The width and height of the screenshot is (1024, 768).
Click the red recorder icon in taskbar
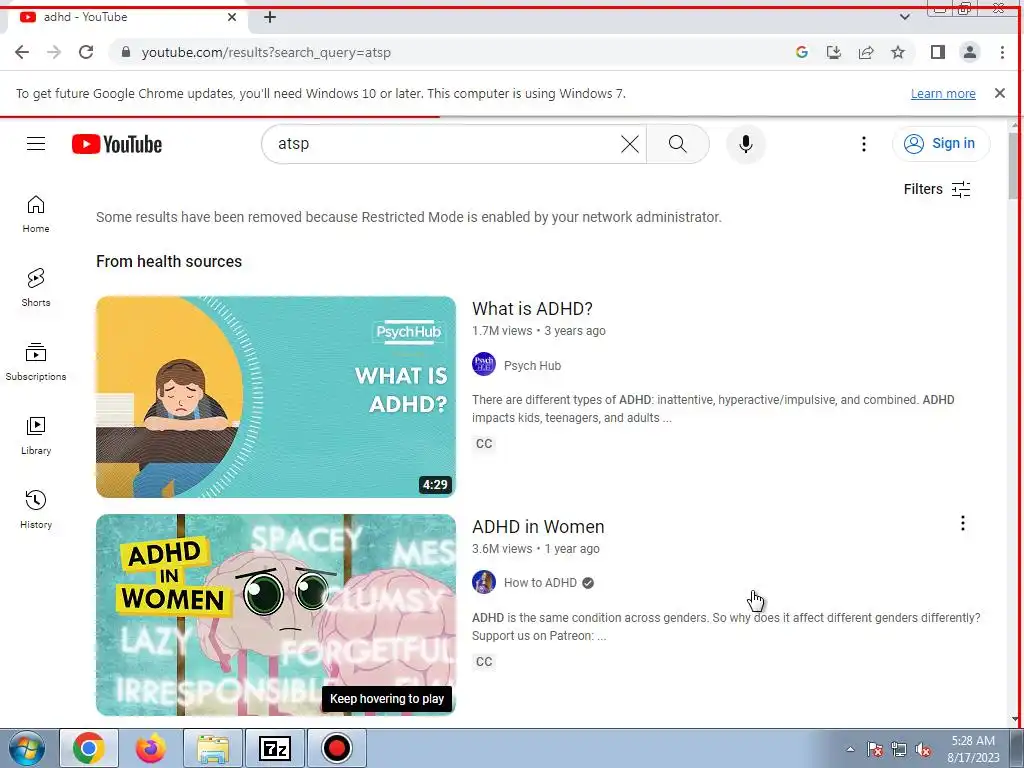point(336,748)
